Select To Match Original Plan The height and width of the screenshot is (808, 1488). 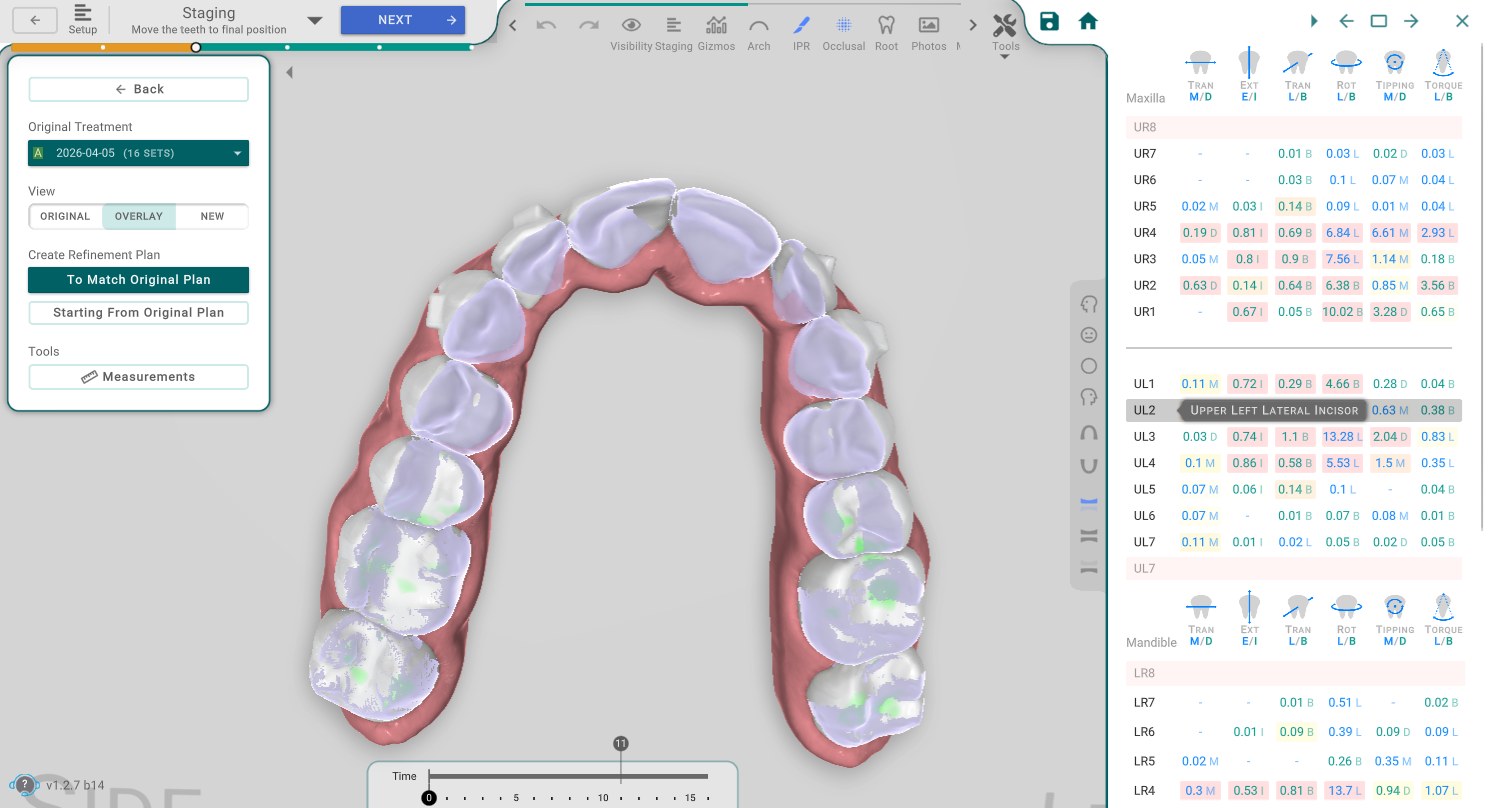click(x=138, y=280)
